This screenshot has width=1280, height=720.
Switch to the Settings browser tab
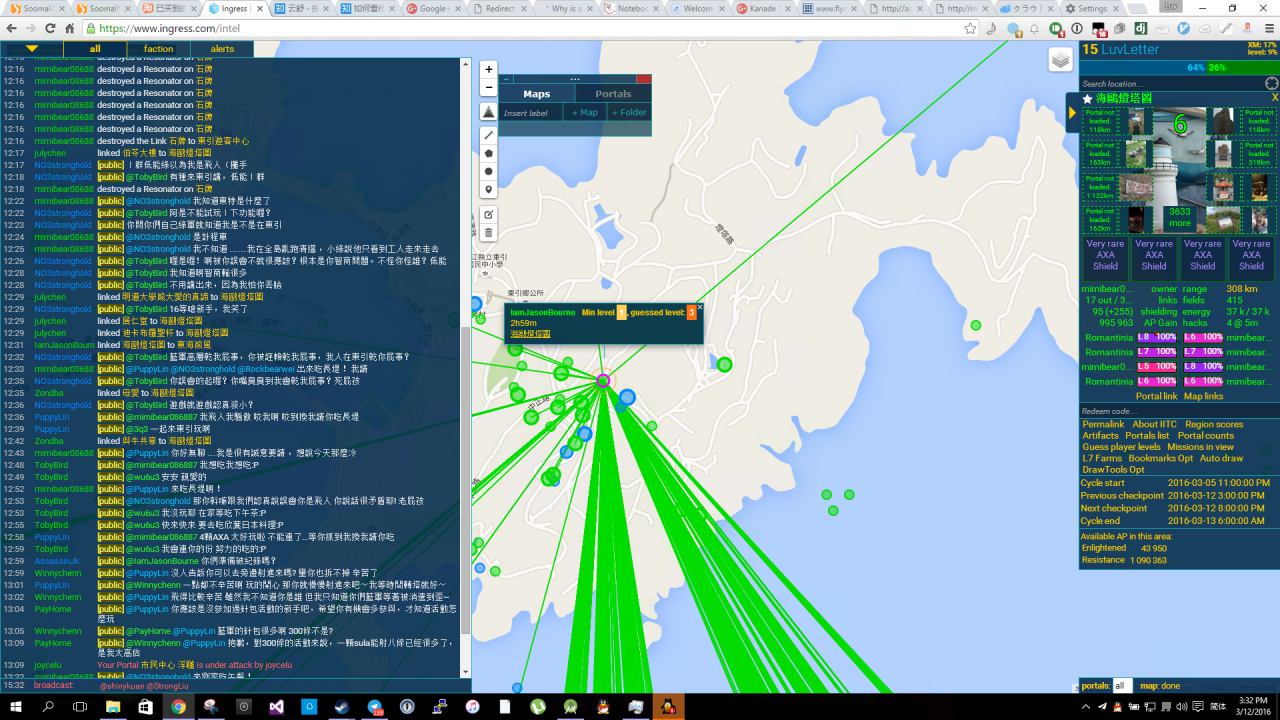(1092, 9)
